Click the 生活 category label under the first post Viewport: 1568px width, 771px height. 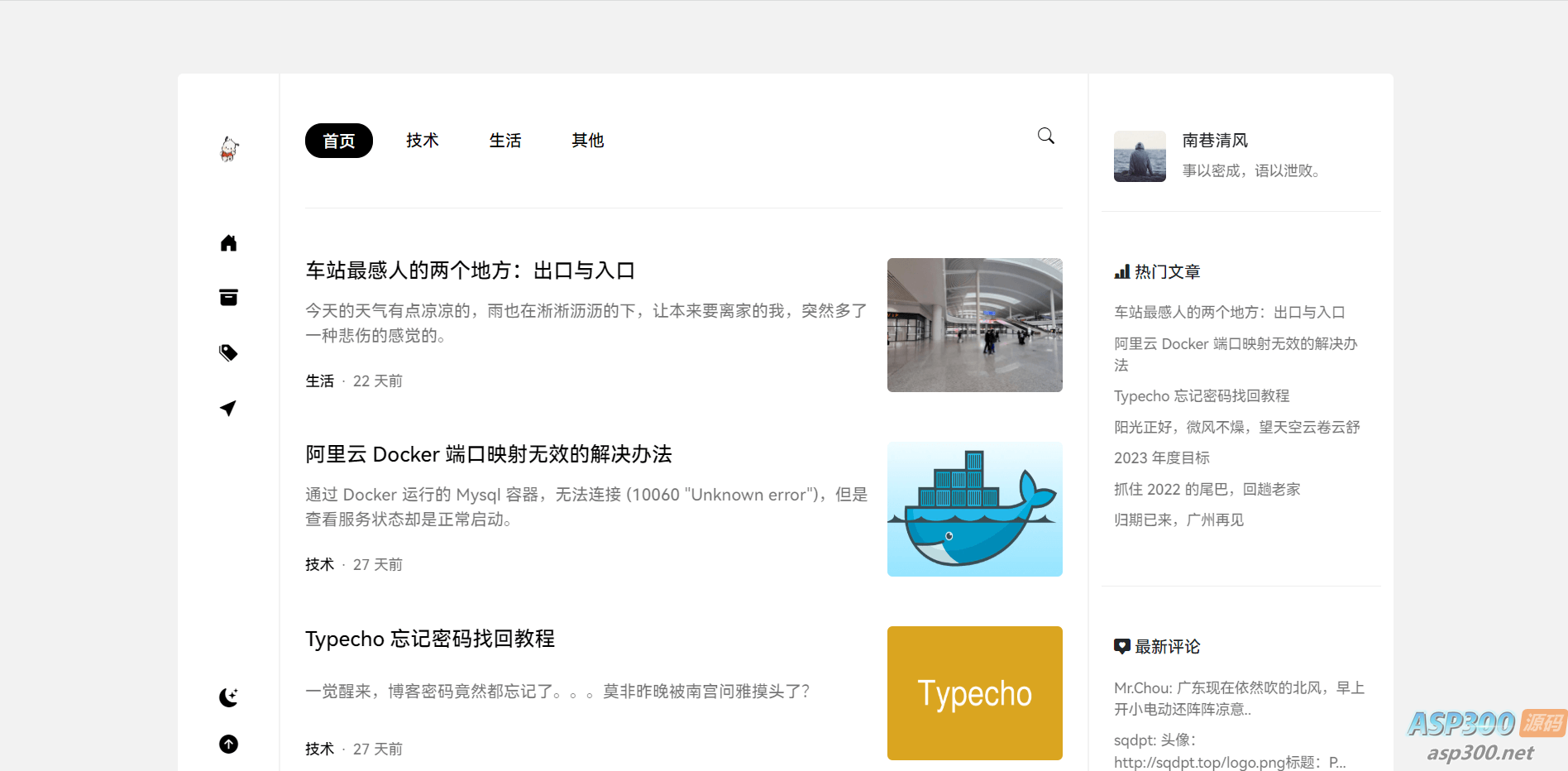[x=319, y=381]
